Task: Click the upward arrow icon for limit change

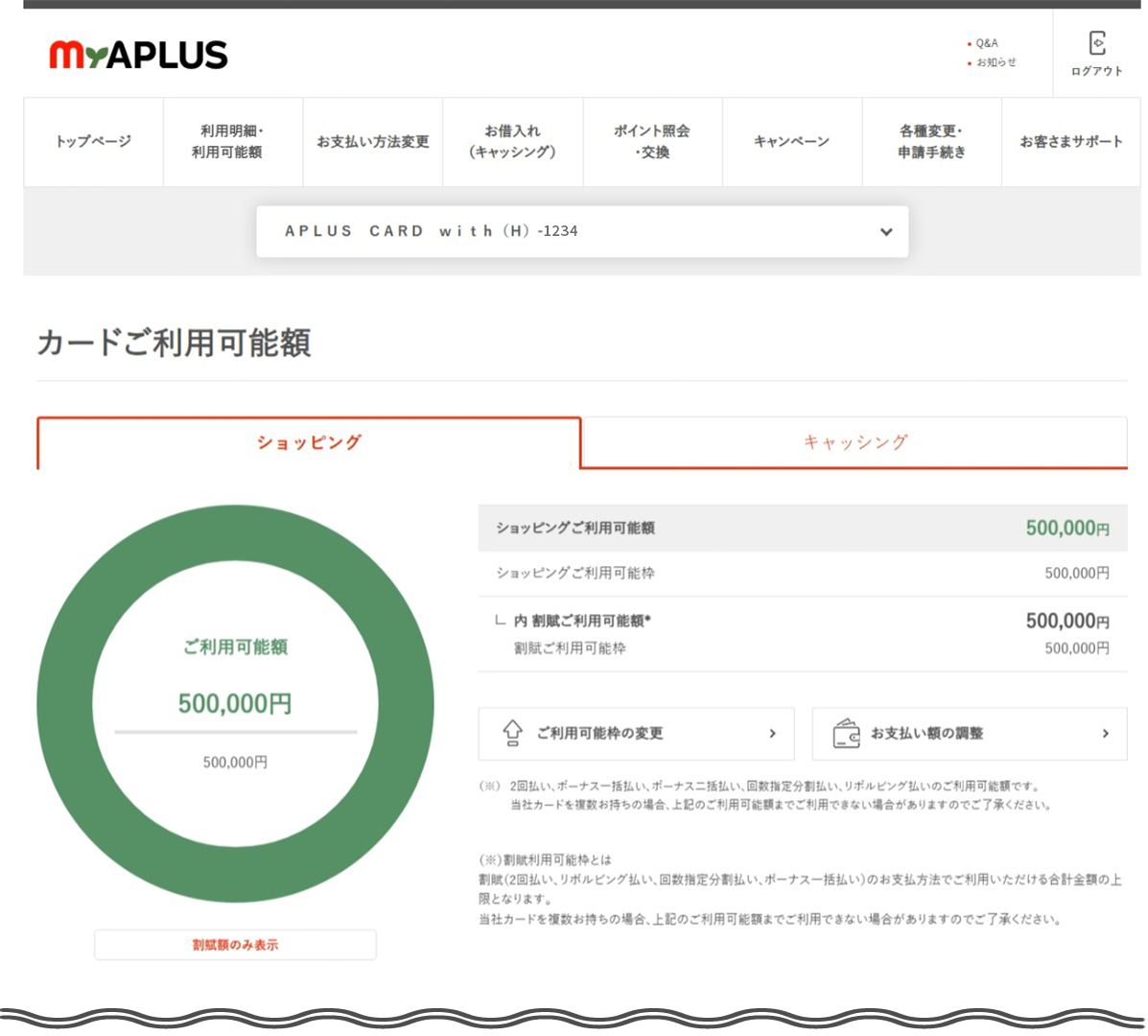Action: [512, 733]
